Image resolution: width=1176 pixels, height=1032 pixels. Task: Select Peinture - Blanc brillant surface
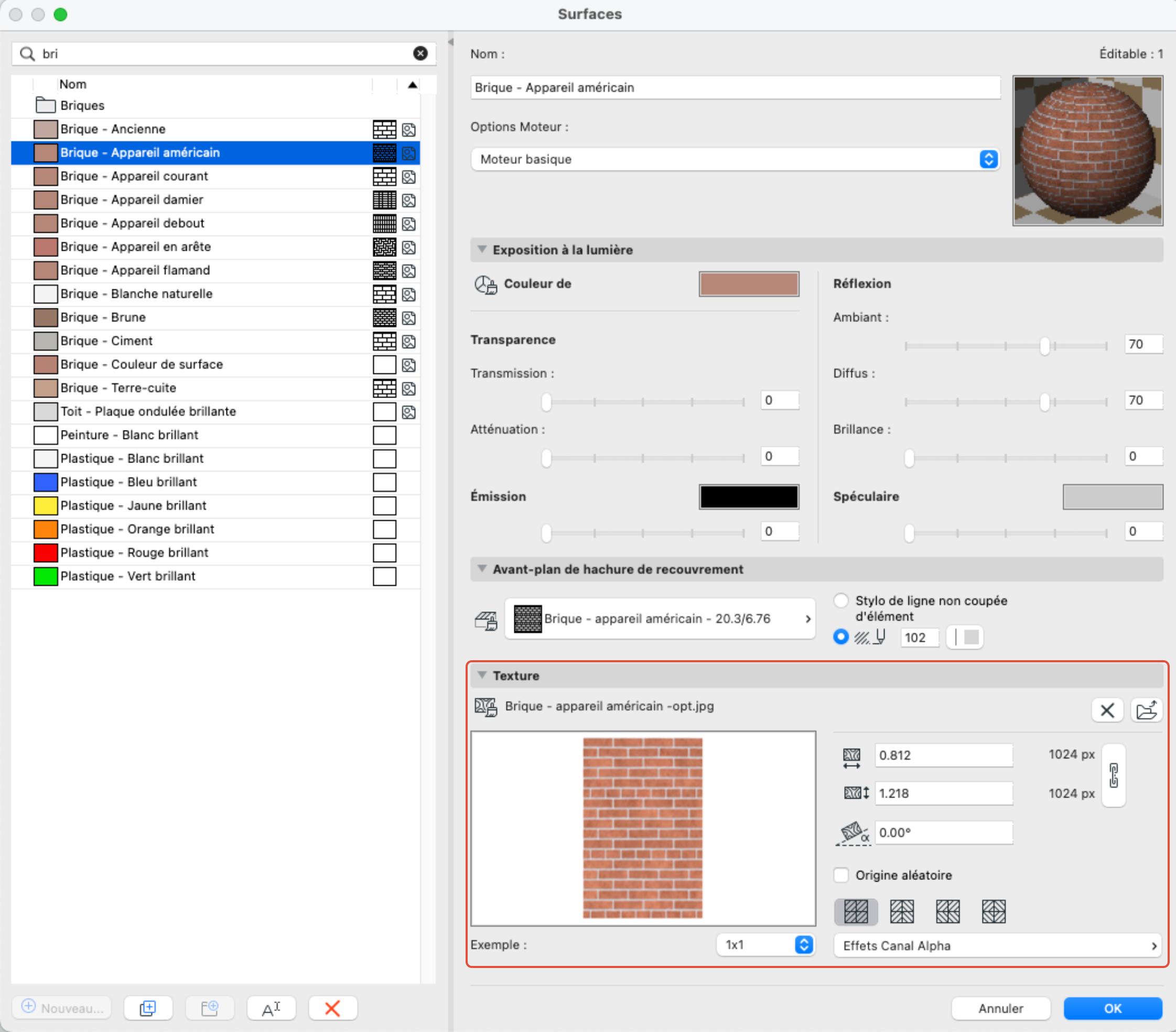tap(216, 435)
